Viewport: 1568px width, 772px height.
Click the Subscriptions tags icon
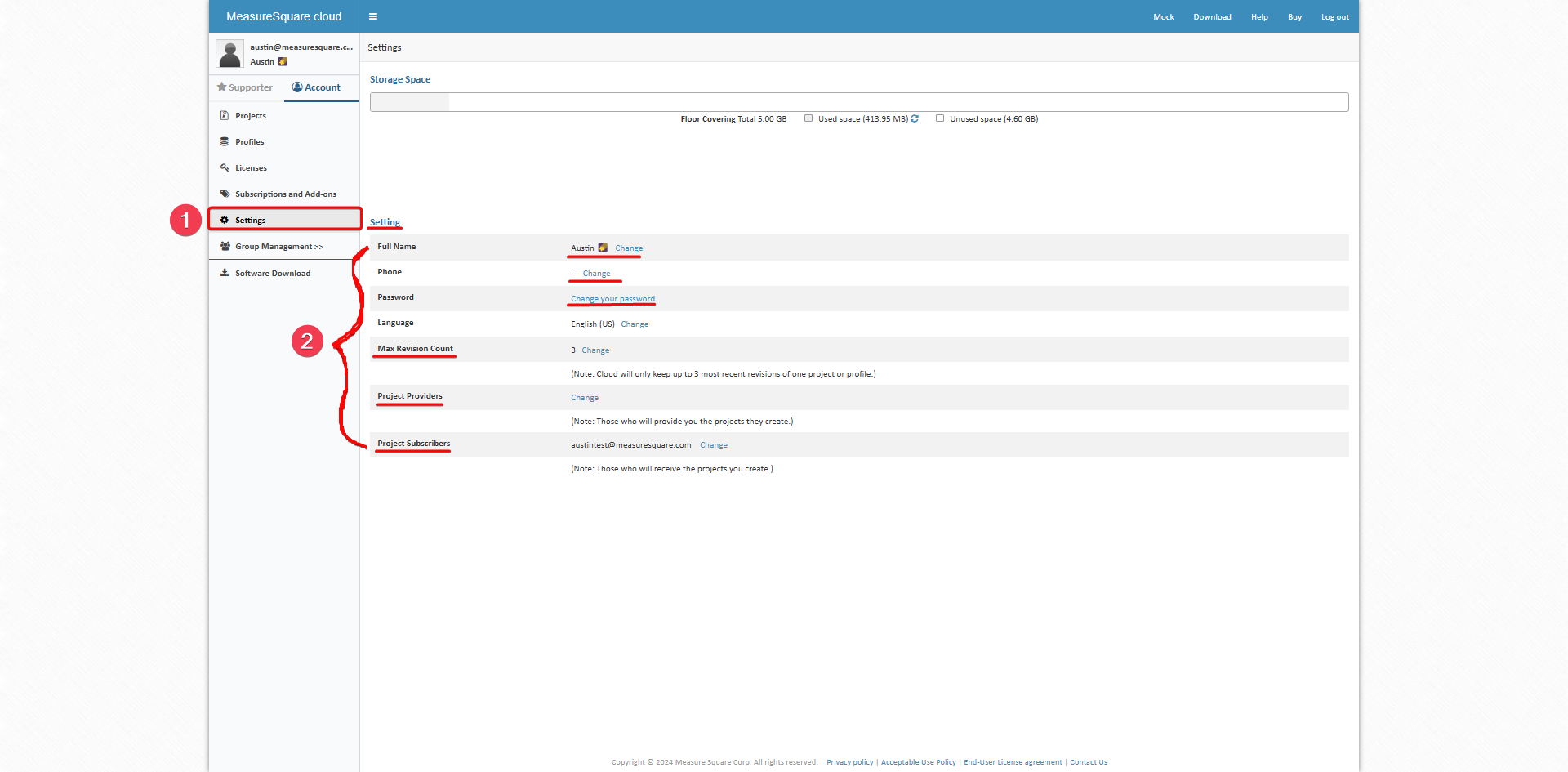click(x=225, y=194)
